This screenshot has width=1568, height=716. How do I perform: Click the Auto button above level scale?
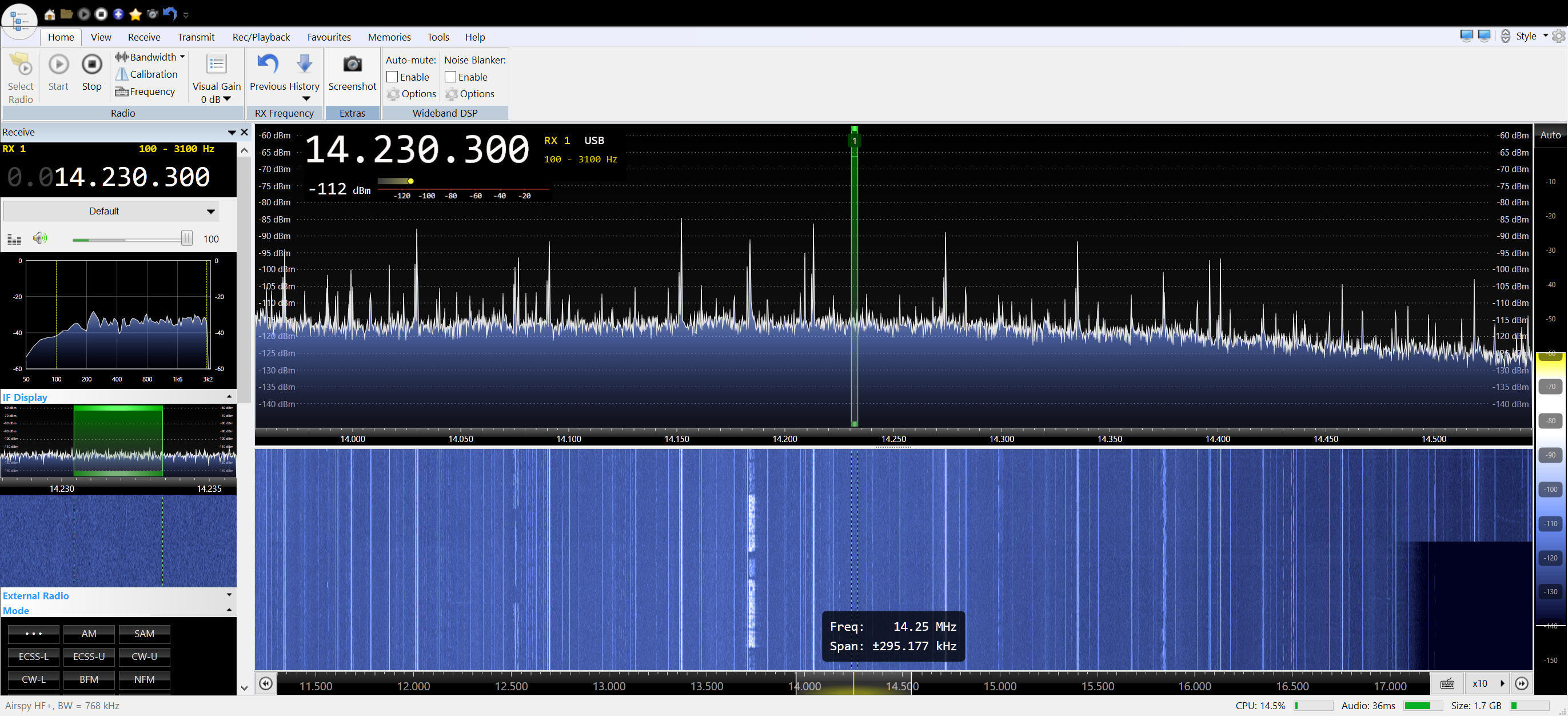(x=1550, y=135)
